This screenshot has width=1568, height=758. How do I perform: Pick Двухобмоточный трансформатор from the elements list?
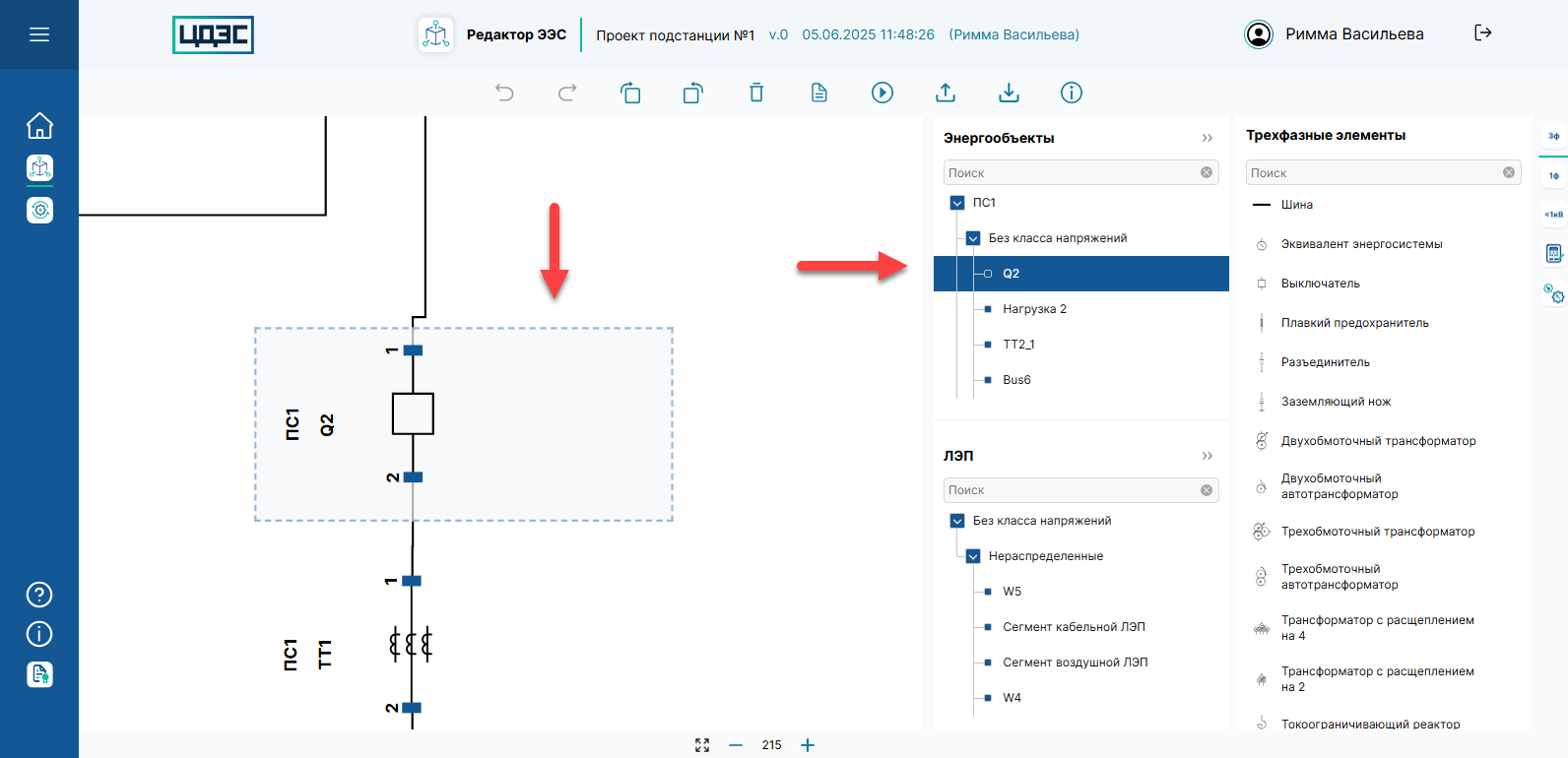(1378, 441)
